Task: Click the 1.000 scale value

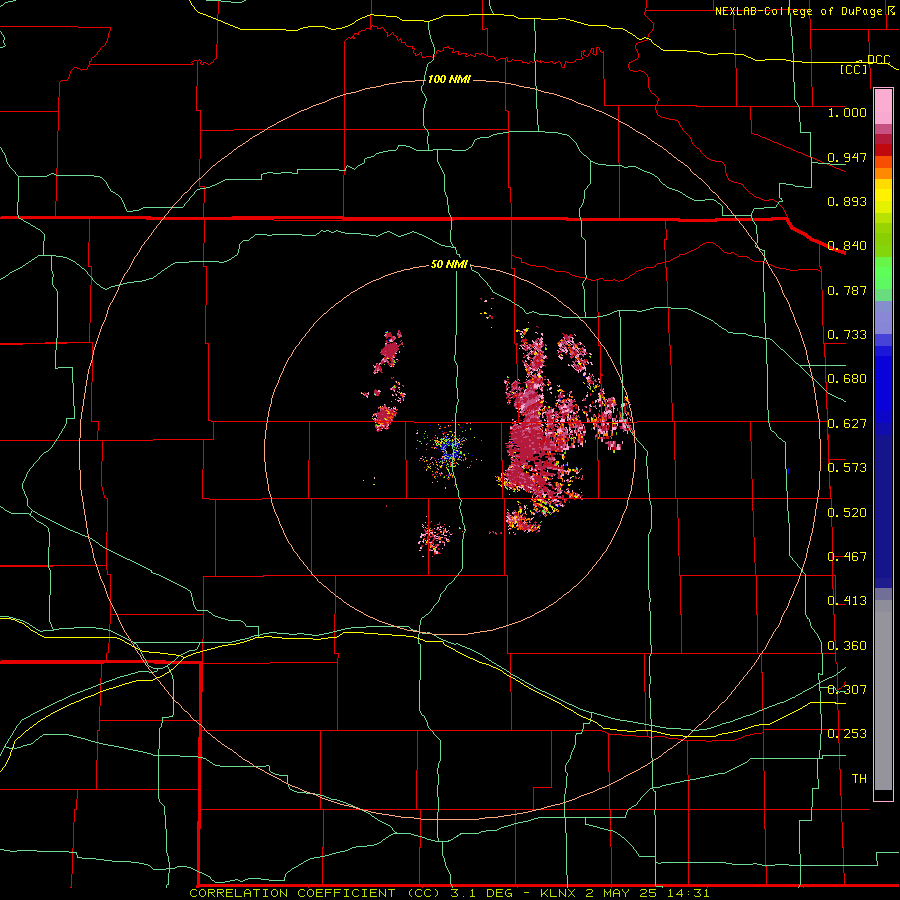Action: point(847,112)
